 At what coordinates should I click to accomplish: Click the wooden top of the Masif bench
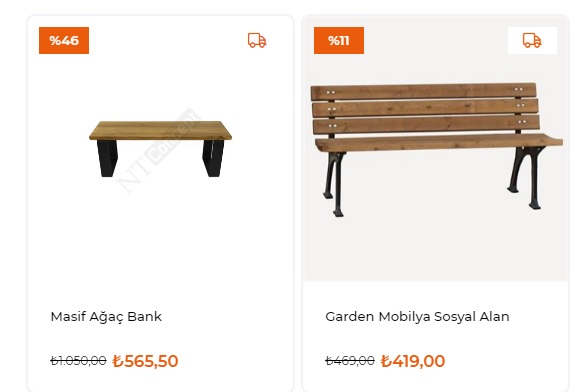tap(160, 130)
